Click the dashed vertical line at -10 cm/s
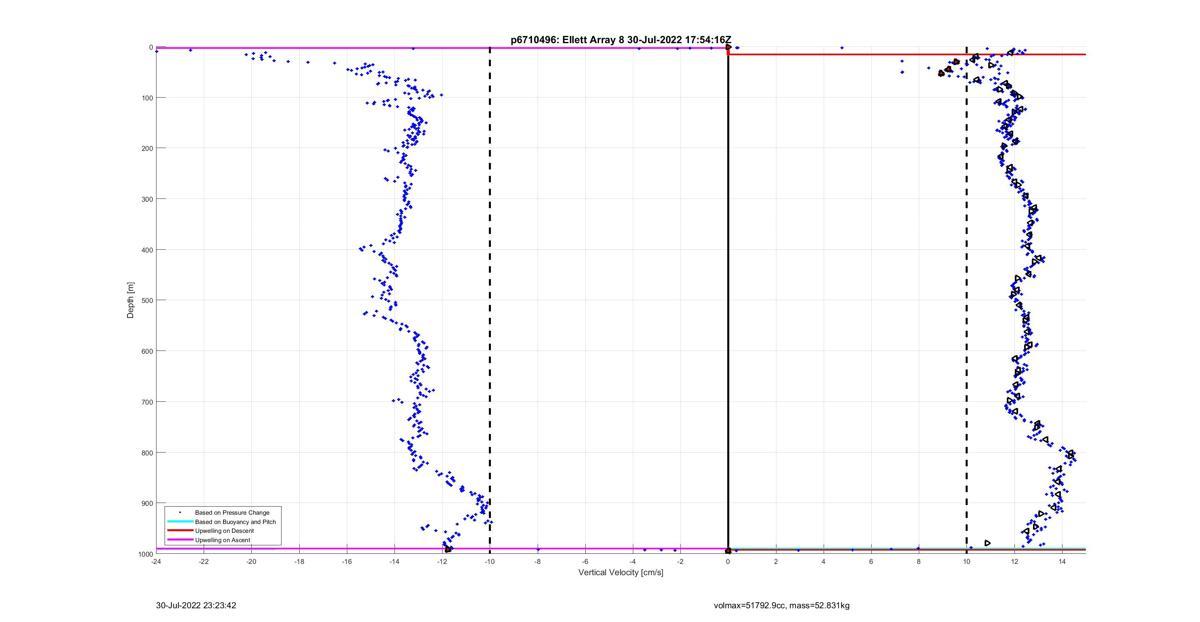1200x622 pixels. [x=490, y=300]
